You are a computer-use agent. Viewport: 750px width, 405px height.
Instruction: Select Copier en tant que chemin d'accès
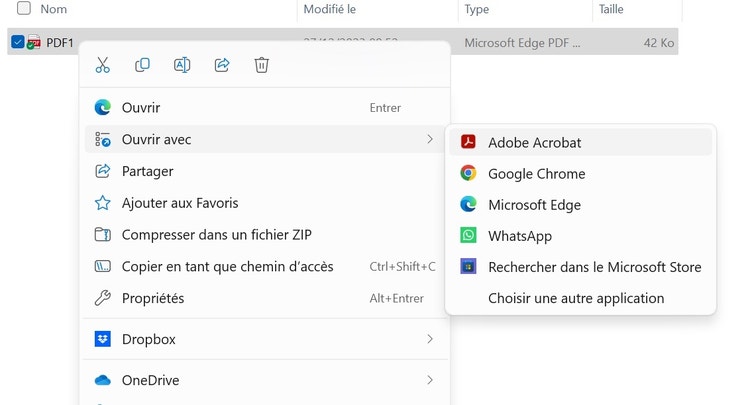click(227, 266)
